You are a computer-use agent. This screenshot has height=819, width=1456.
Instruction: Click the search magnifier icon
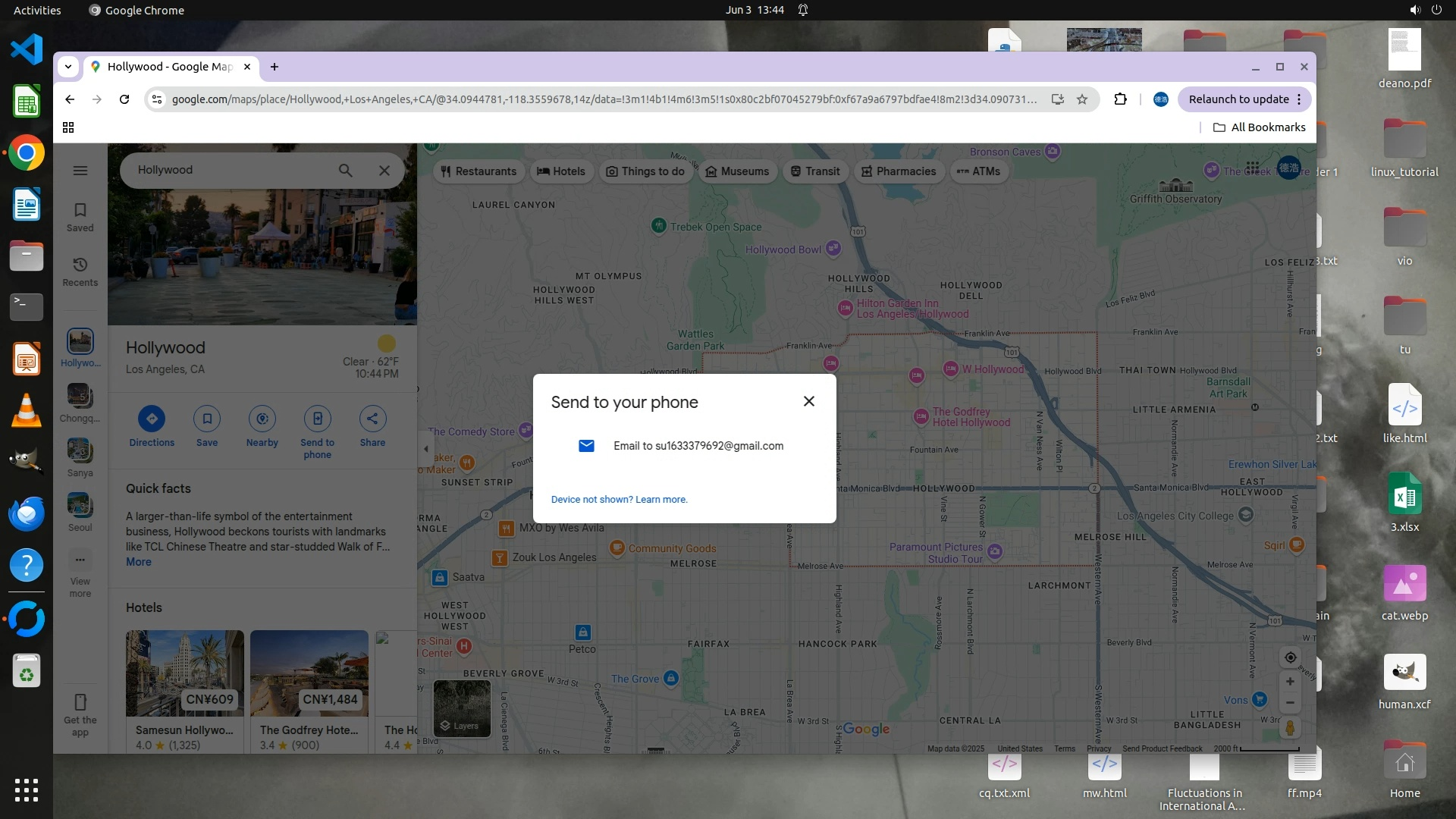345,171
